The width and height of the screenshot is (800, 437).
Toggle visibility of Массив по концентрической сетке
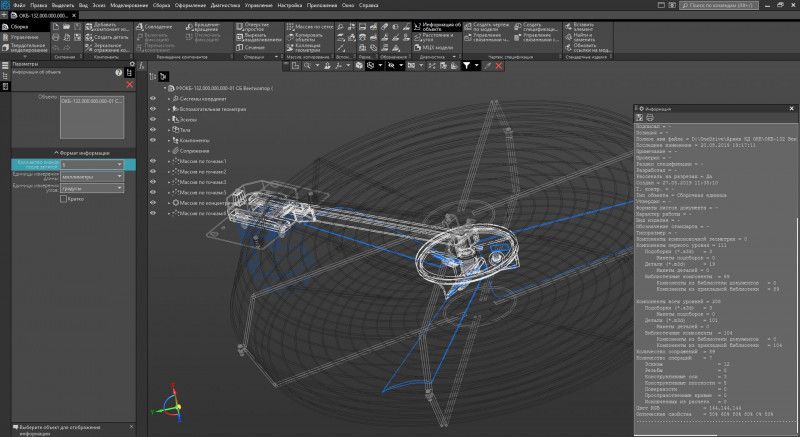[153, 203]
